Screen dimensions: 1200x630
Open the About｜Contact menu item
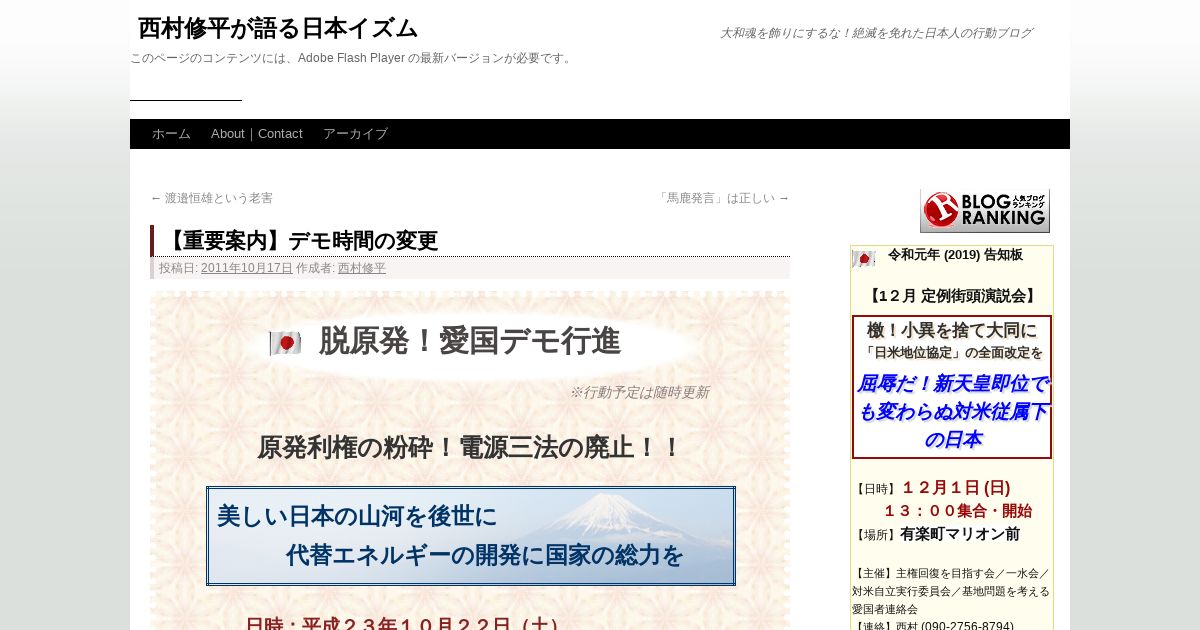pos(257,134)
